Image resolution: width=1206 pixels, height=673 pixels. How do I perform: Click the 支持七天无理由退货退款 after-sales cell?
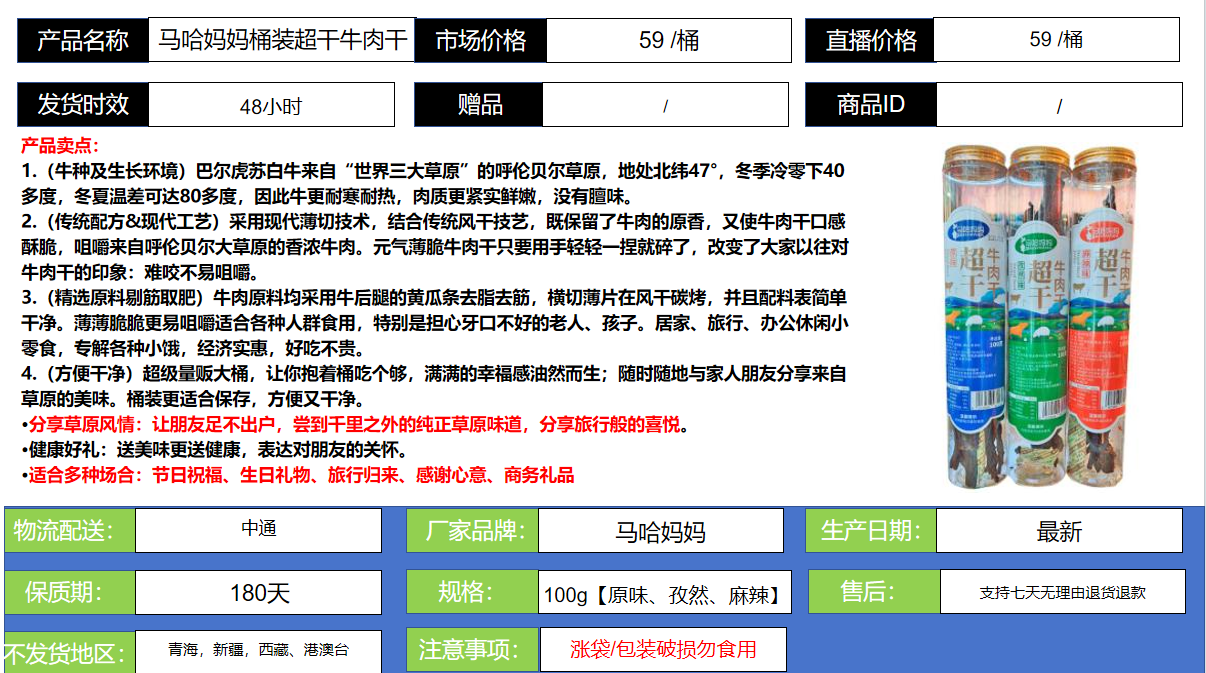tap(1062, 592)
